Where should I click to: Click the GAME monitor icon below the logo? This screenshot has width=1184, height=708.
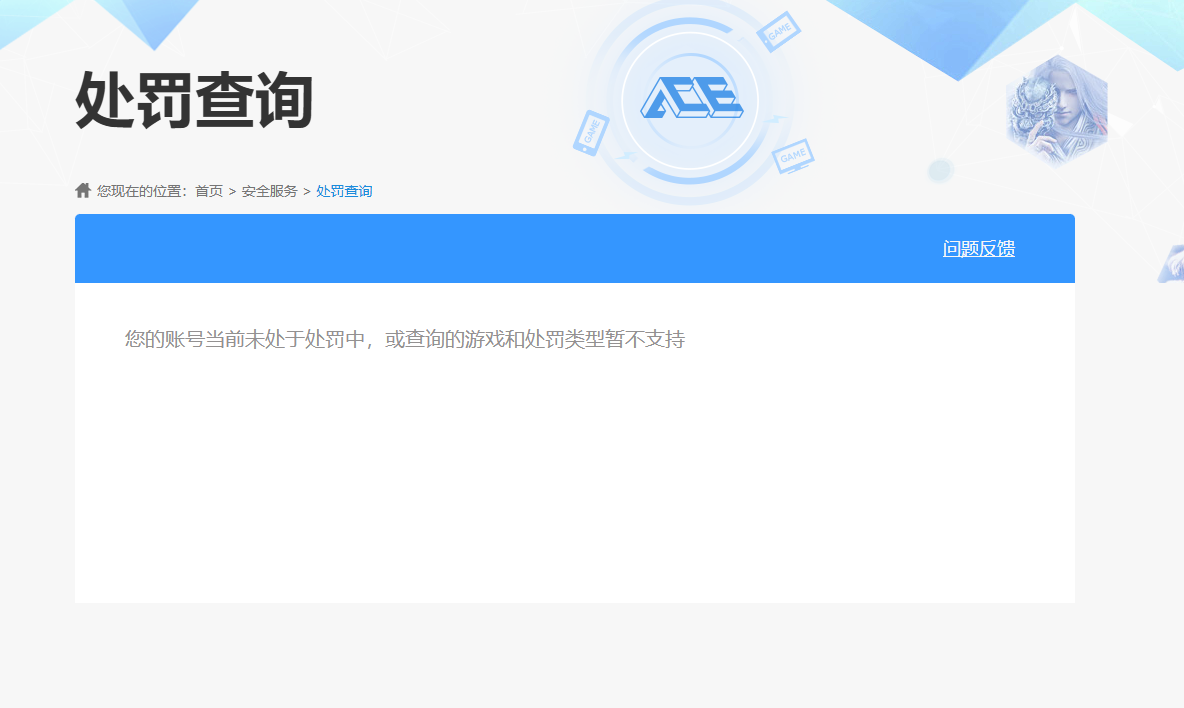click(793, 156)
